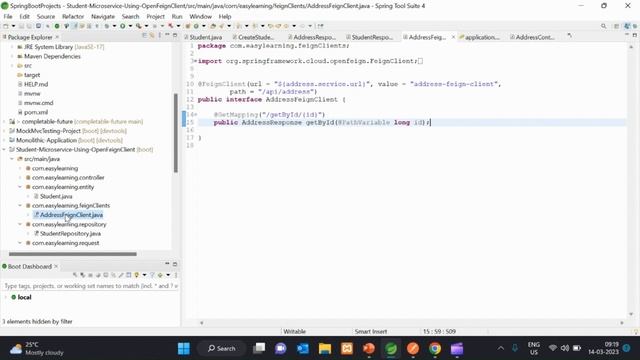Screen dimensions: 640x360
Task: Click the green Boot Dashboard toolbar icon
Action: click(57, 26)
